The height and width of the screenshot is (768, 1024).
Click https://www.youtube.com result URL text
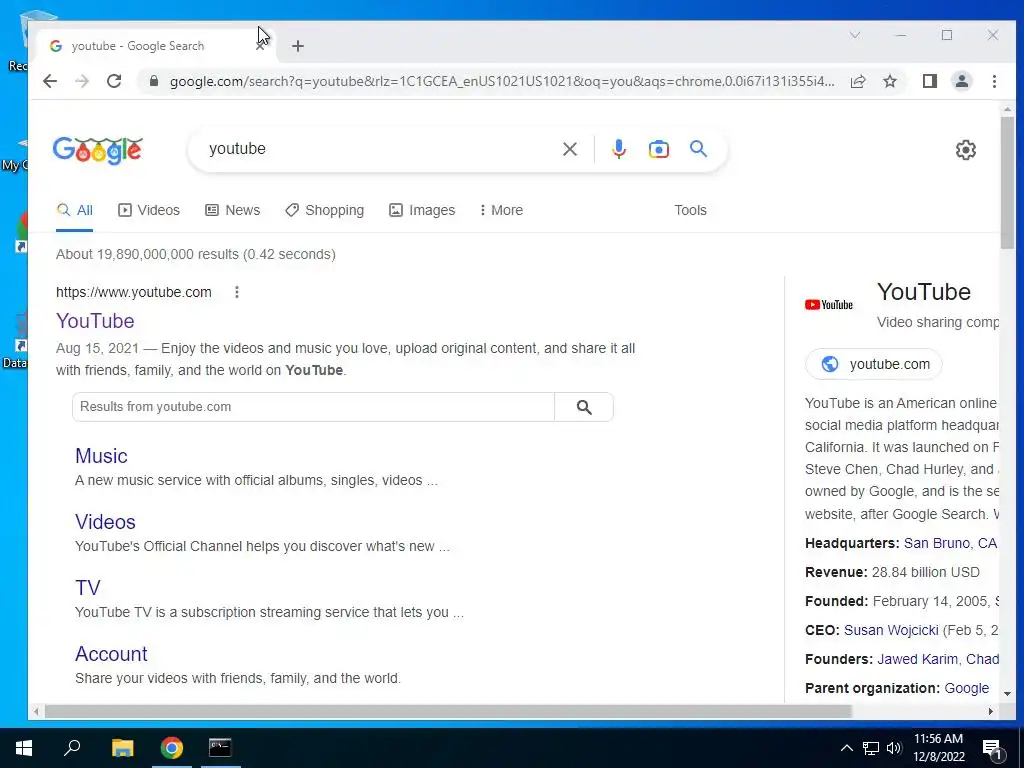coord(134,292)
